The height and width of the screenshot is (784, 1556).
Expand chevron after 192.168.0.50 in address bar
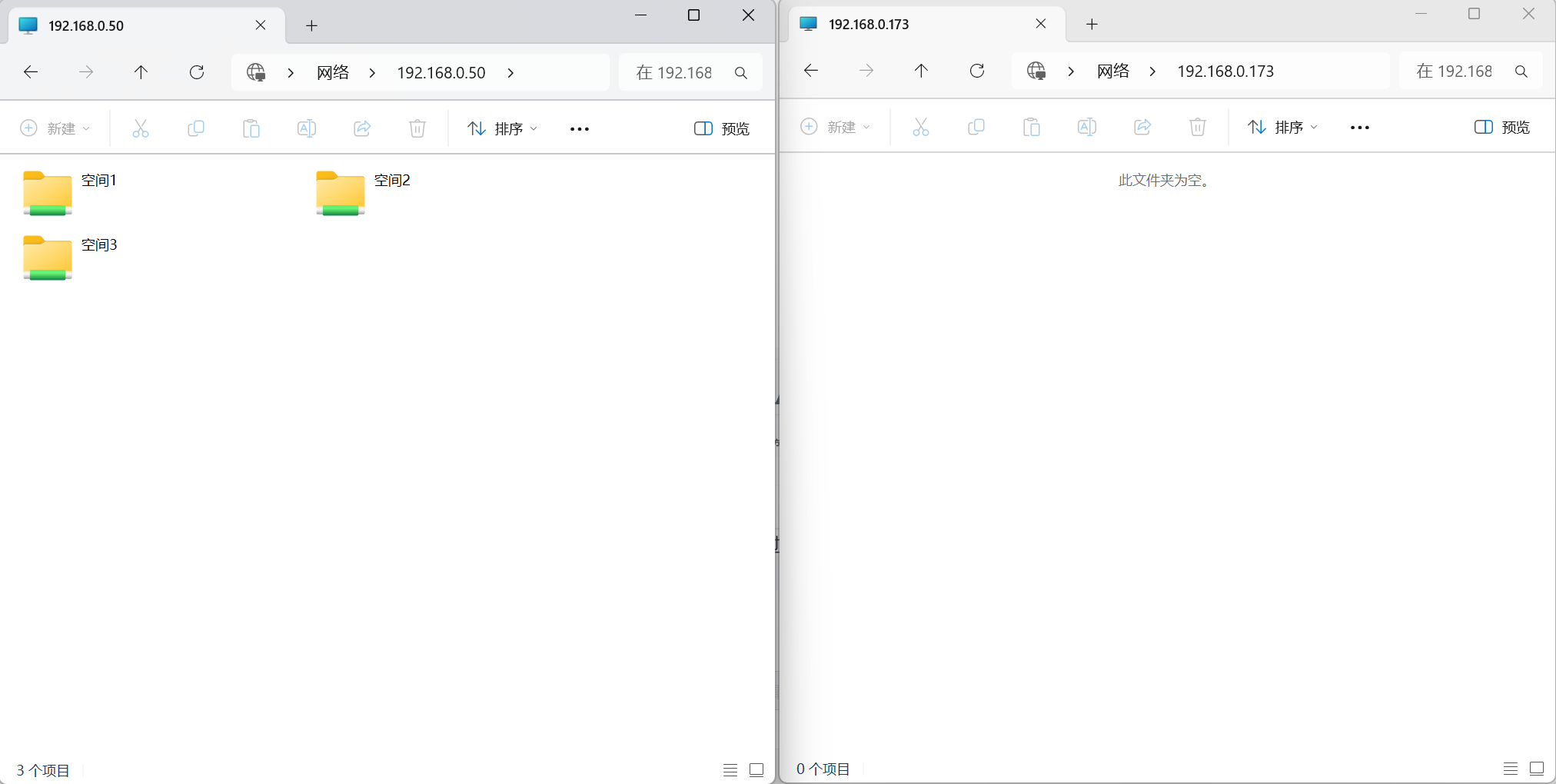(x=510, y=72)
